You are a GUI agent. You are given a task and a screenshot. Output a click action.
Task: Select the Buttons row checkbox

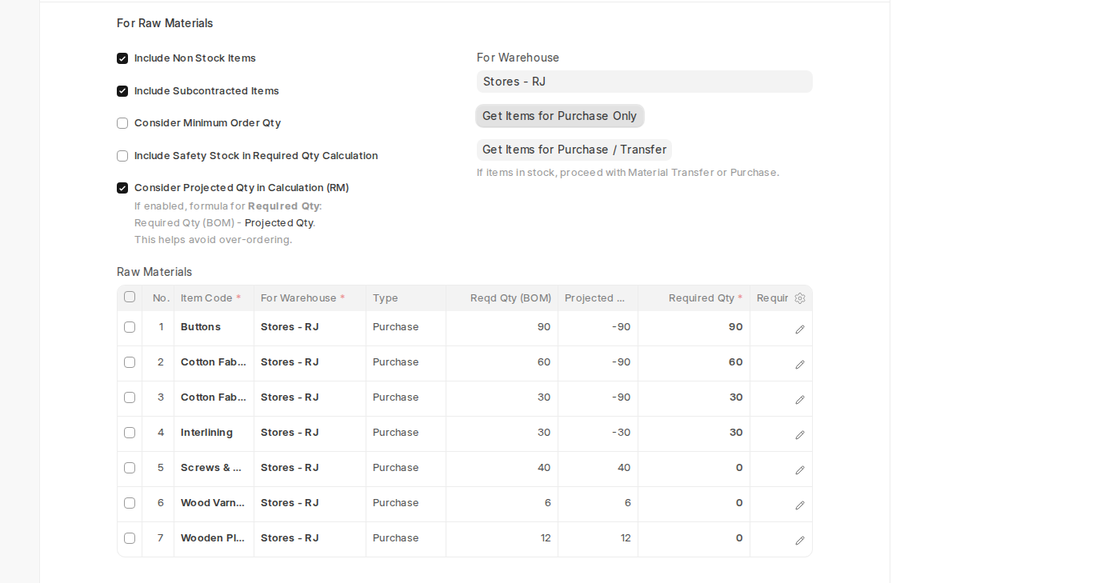coord(129,327)
